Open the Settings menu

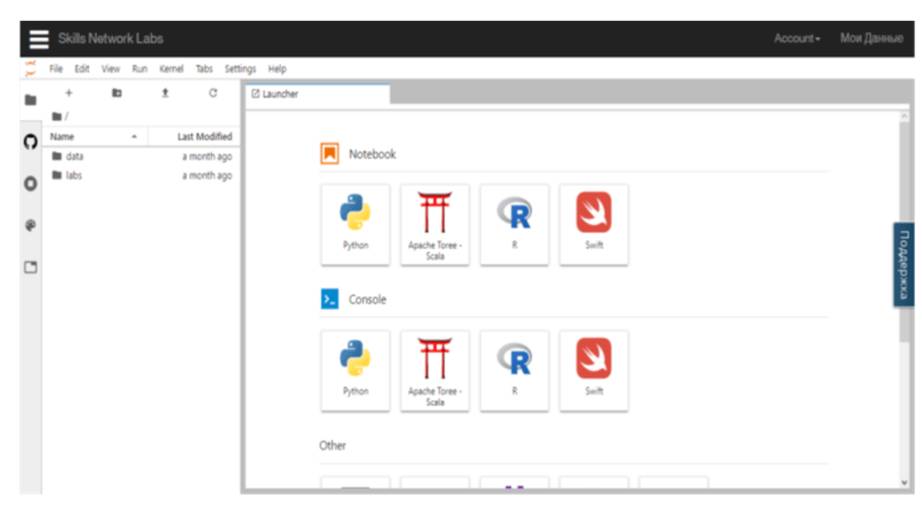click(240, 69)
